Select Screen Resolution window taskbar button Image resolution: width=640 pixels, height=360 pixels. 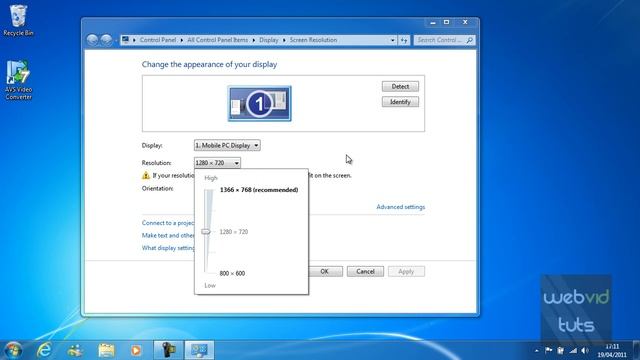199,350
